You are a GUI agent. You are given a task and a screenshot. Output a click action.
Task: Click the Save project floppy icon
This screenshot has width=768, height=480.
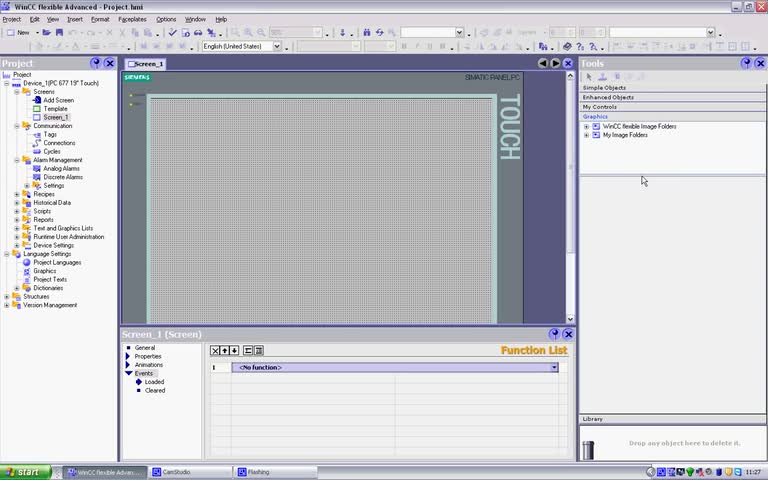(x=59, y=32)
